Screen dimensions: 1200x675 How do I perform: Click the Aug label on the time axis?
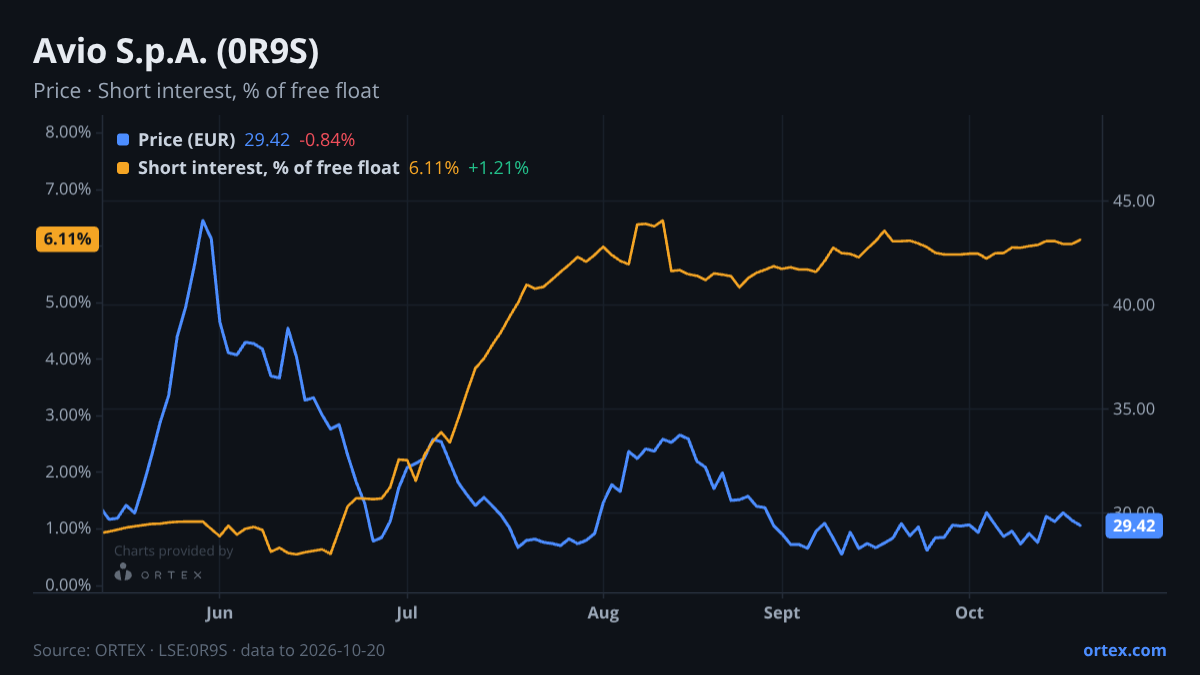603,613
